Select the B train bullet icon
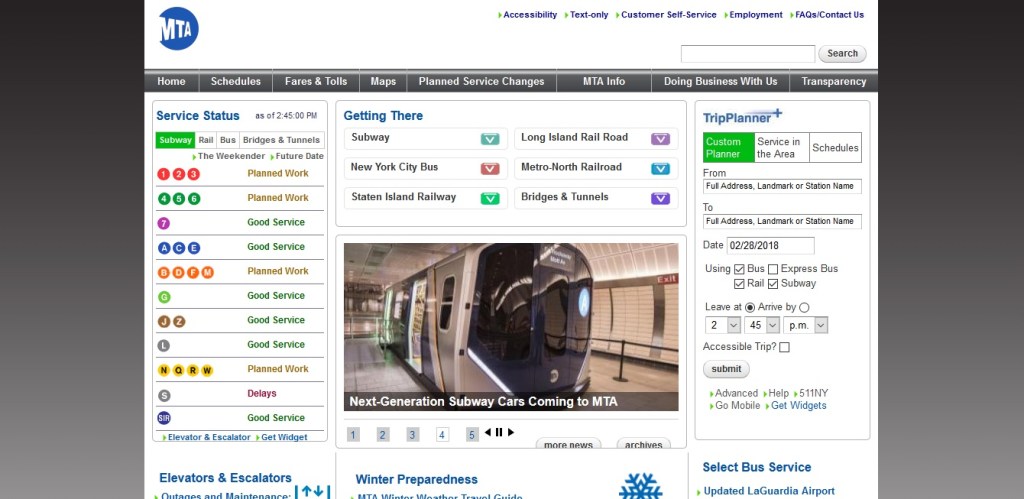The width and height of the screenshot is (1024, 499). click(x=164, y=272)
